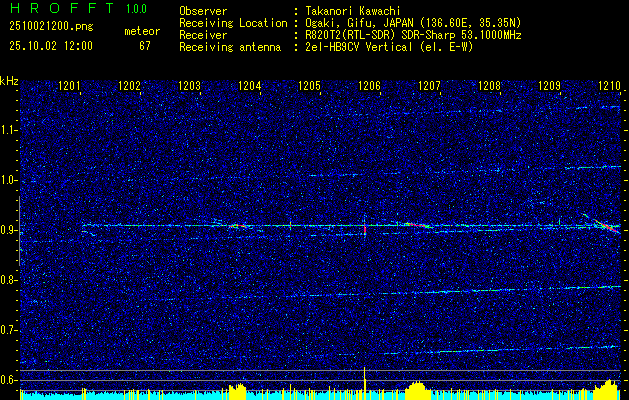
Task: Click time marker 1203
Action: (189, 85)
